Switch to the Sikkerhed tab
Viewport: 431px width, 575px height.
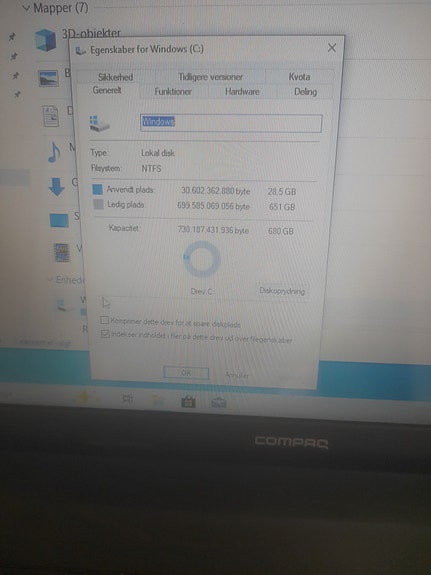(116, 77)
